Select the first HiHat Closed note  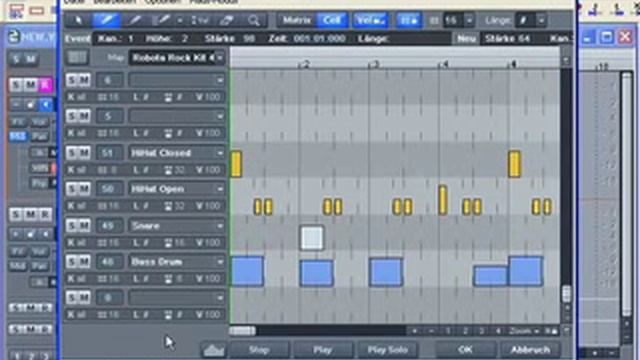236,164
